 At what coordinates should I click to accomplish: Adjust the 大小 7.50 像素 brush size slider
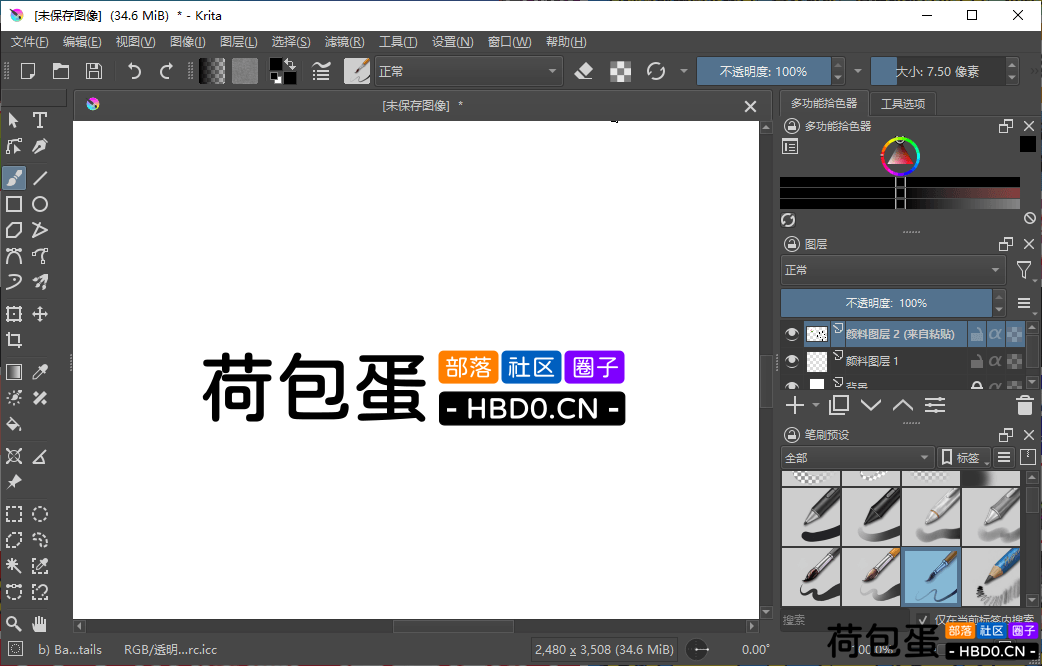pyautogui.click(x=938, y=71)
